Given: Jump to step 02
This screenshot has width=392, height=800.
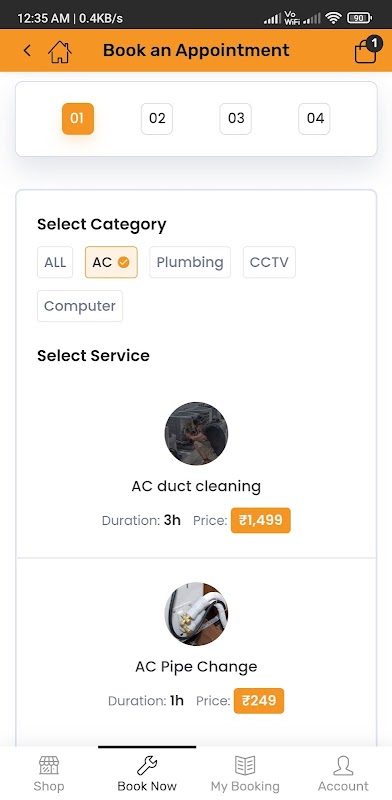Looking at the screenshot, I should pyautogui.click(x=157, y=119).
